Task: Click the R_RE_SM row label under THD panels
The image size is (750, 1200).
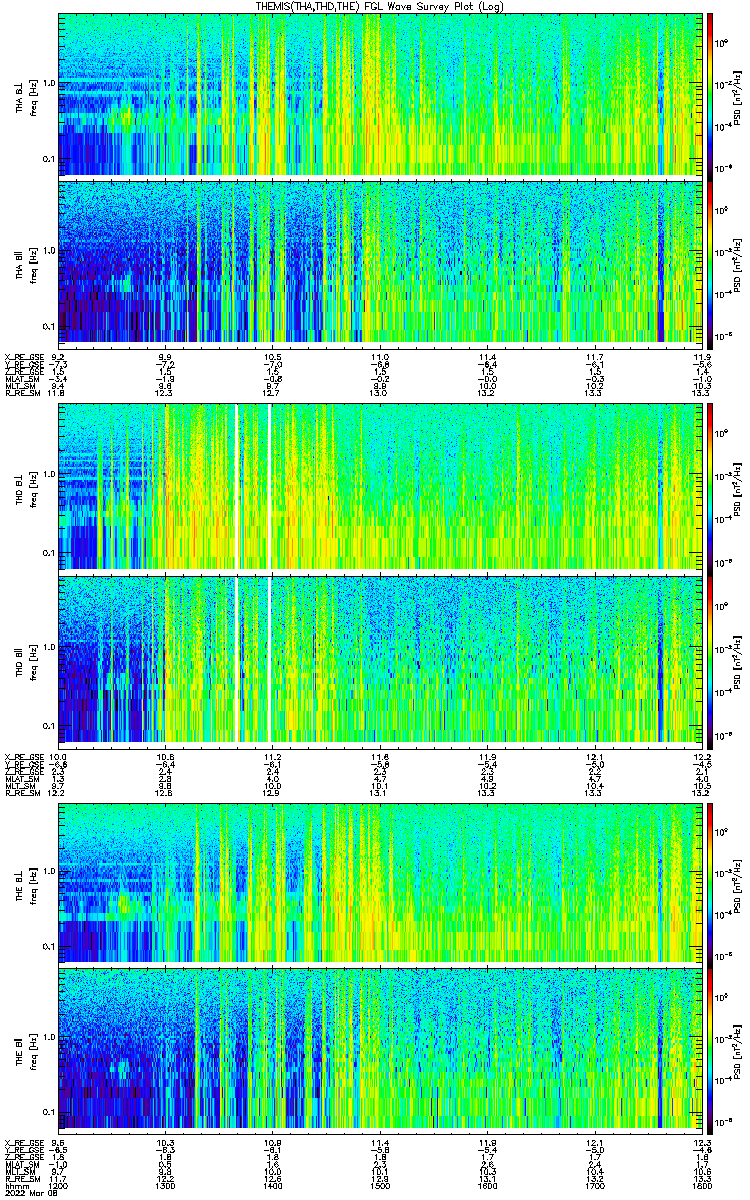Action: pyautogui.click(x=24, y=791)
